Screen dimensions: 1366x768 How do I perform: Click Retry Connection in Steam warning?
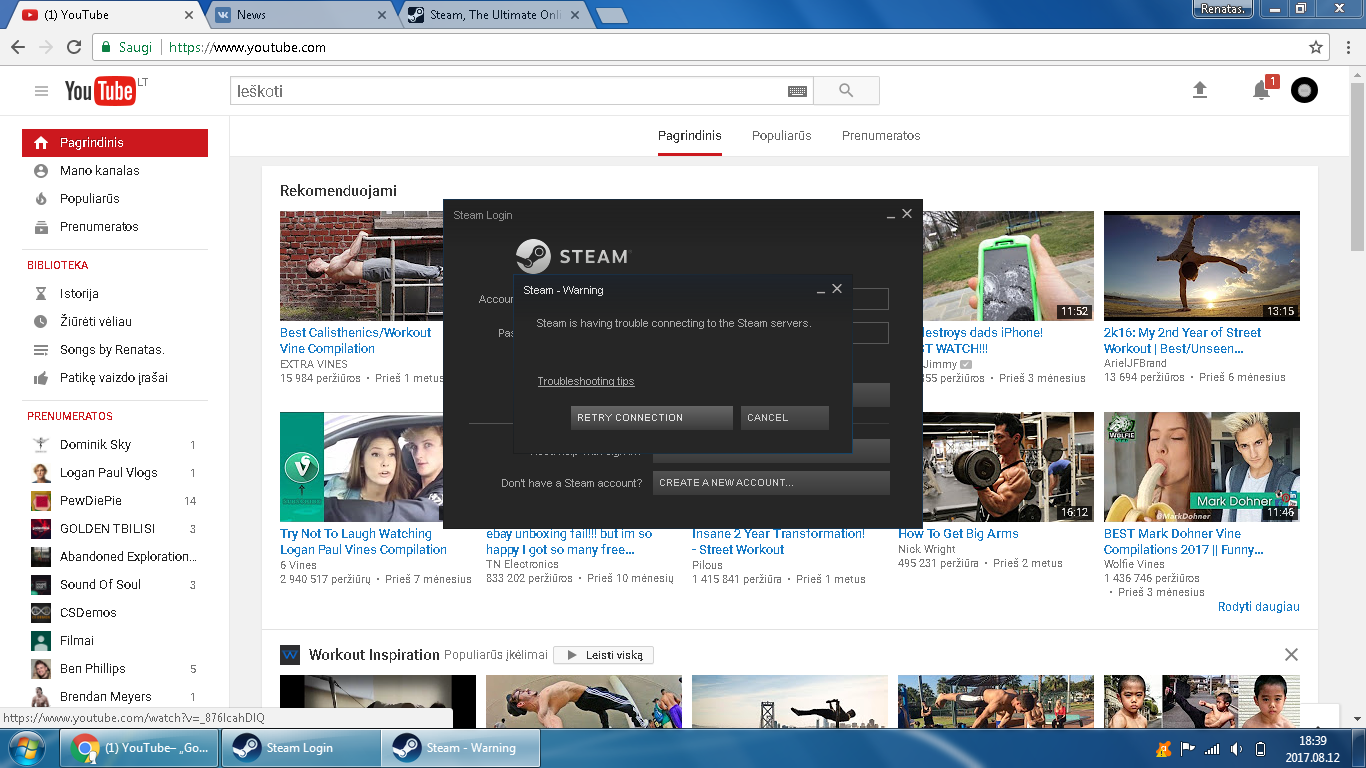tap(651, 418)
